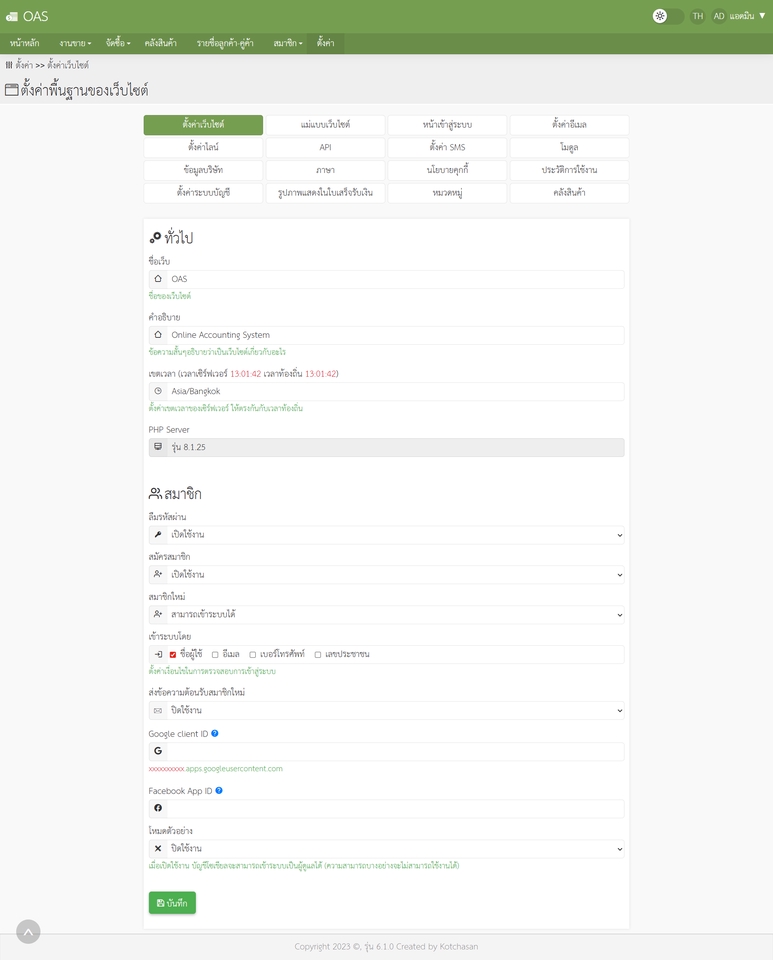Switch to the ตั้งค่าอีเมล tab
The width and height of the screenshot is (773, 960).
click(569, 125)
